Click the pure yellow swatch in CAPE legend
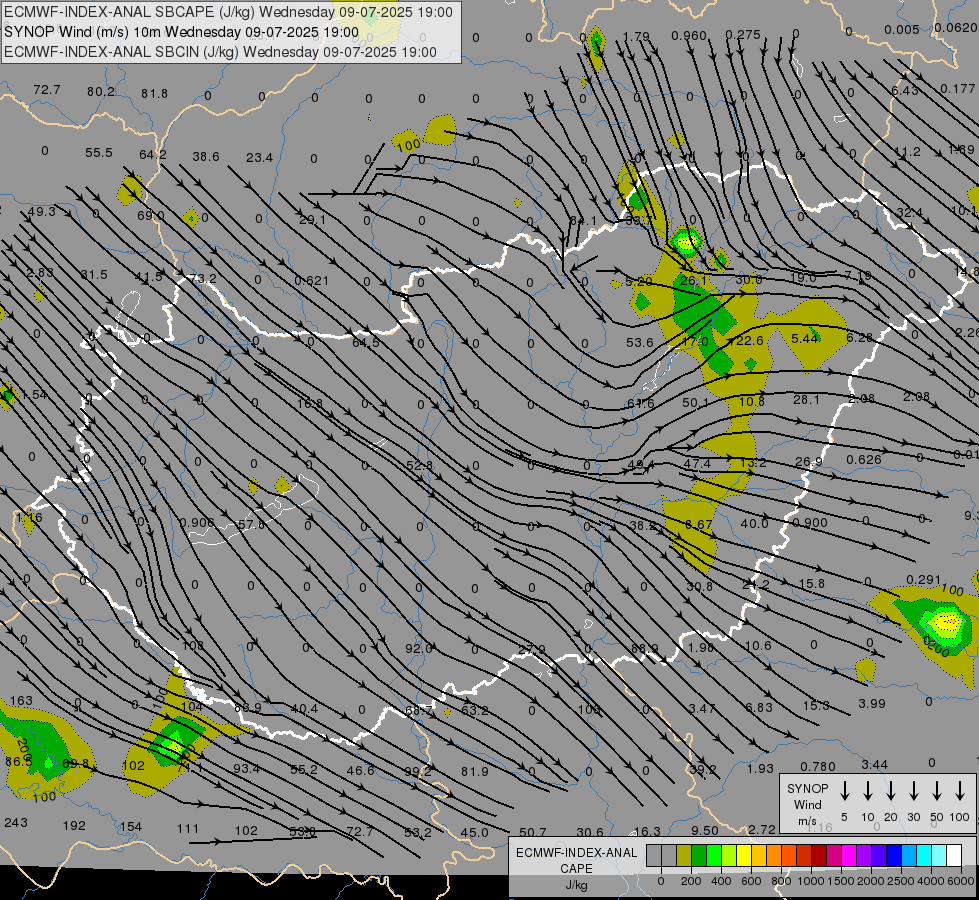The image size is (979, 900). click(744, 856)
